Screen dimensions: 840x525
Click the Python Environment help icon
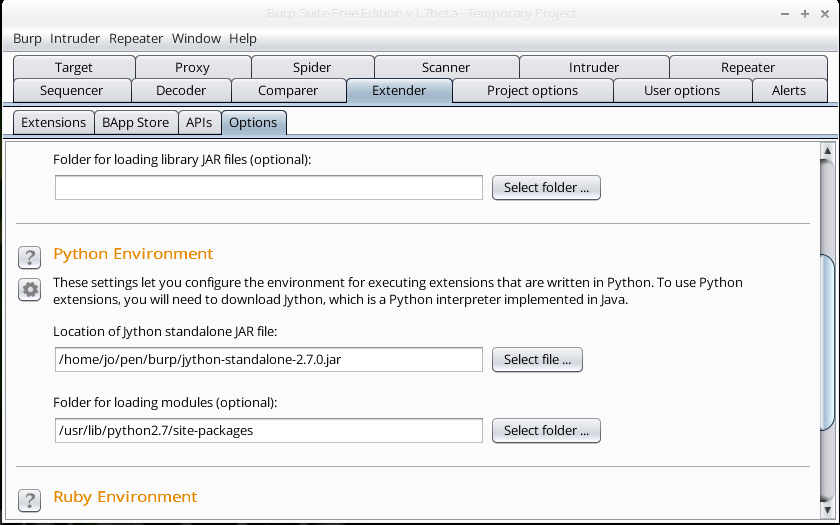(30, 257)
